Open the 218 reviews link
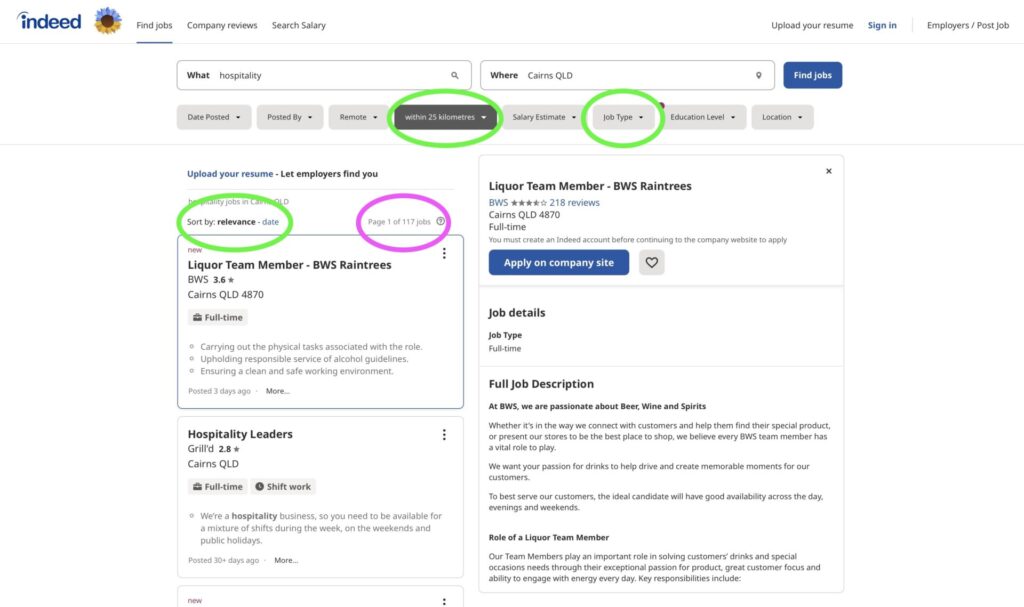Viewport: 1024px width, 607px height. click(574, 203)
